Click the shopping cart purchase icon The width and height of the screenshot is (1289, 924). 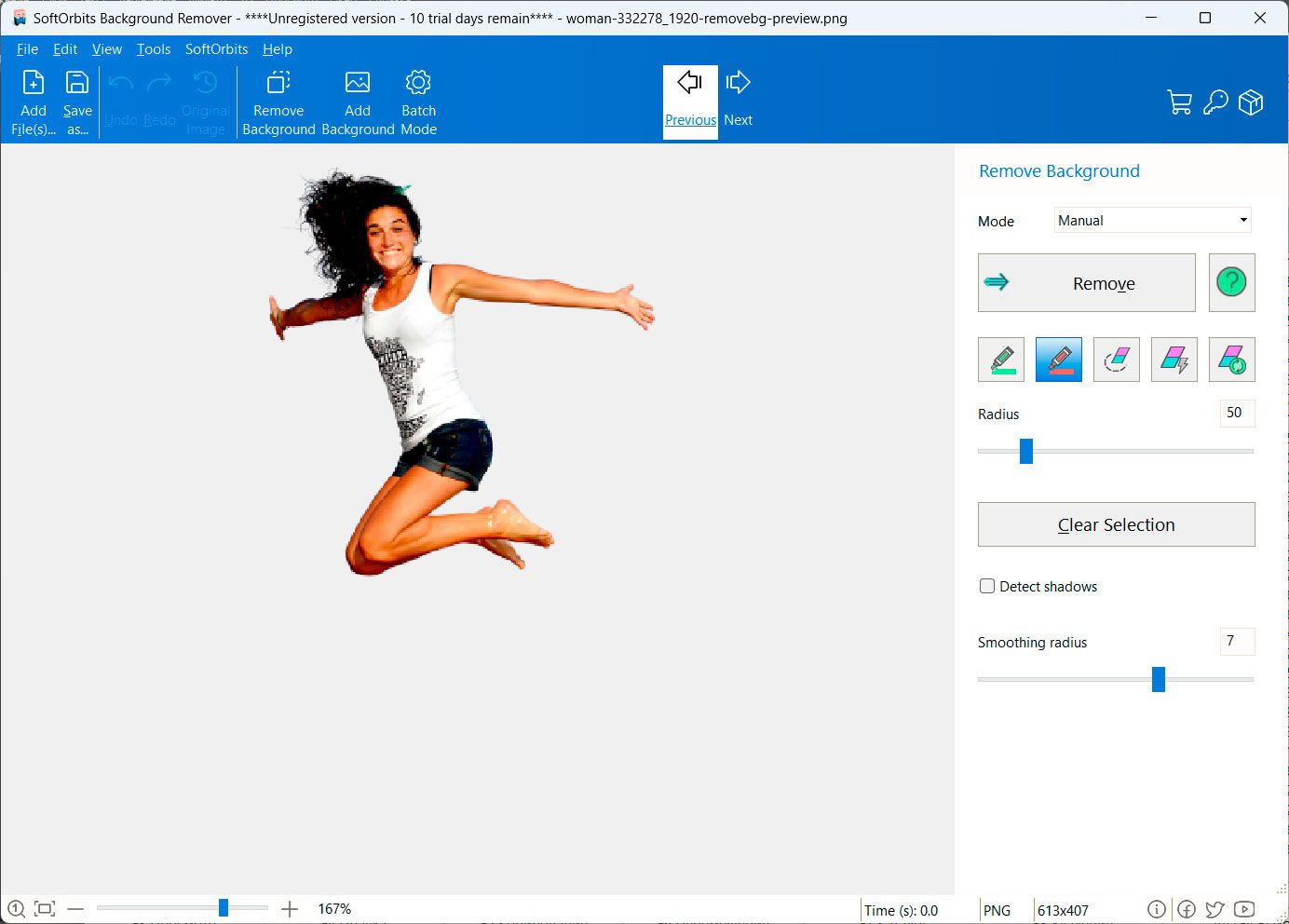coord(1179,102)
